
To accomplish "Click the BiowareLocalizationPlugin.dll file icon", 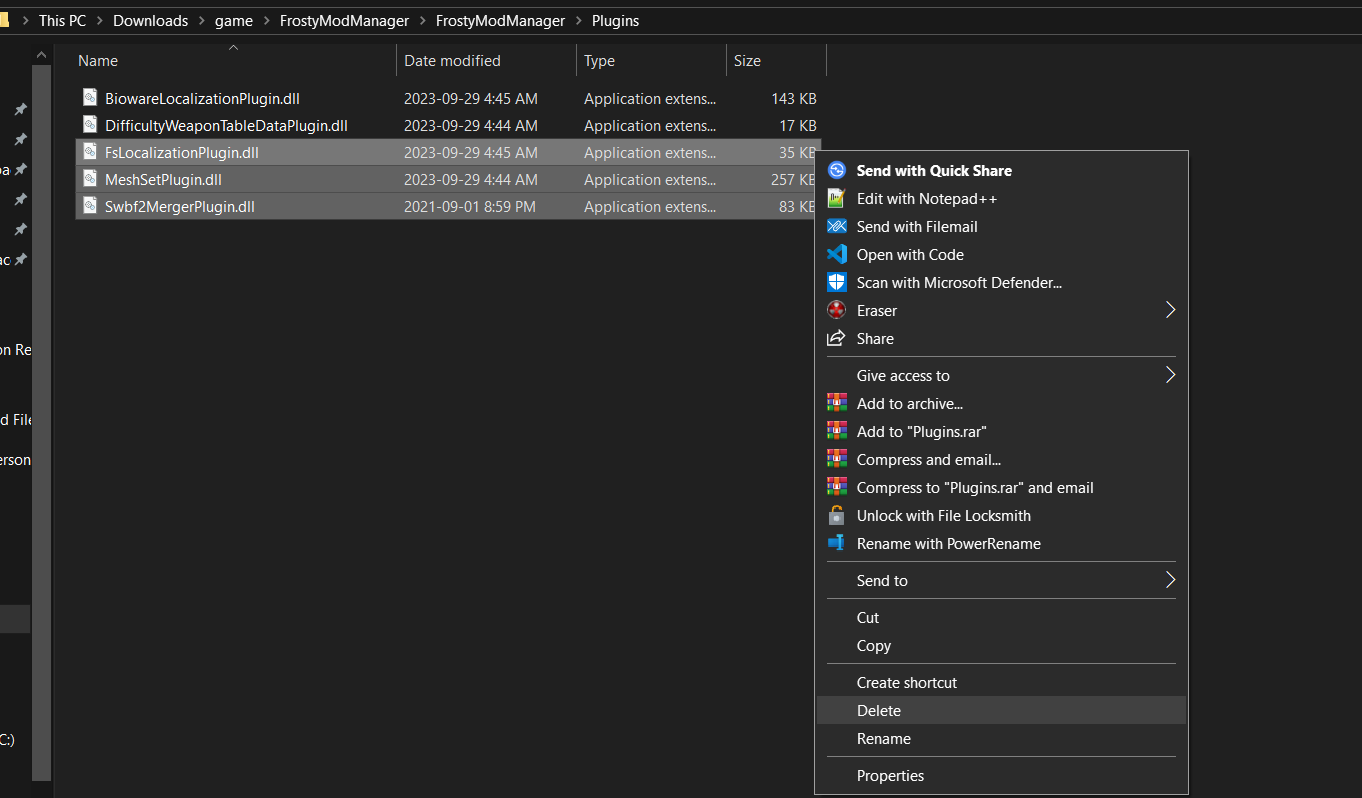I will click(90, 98).
